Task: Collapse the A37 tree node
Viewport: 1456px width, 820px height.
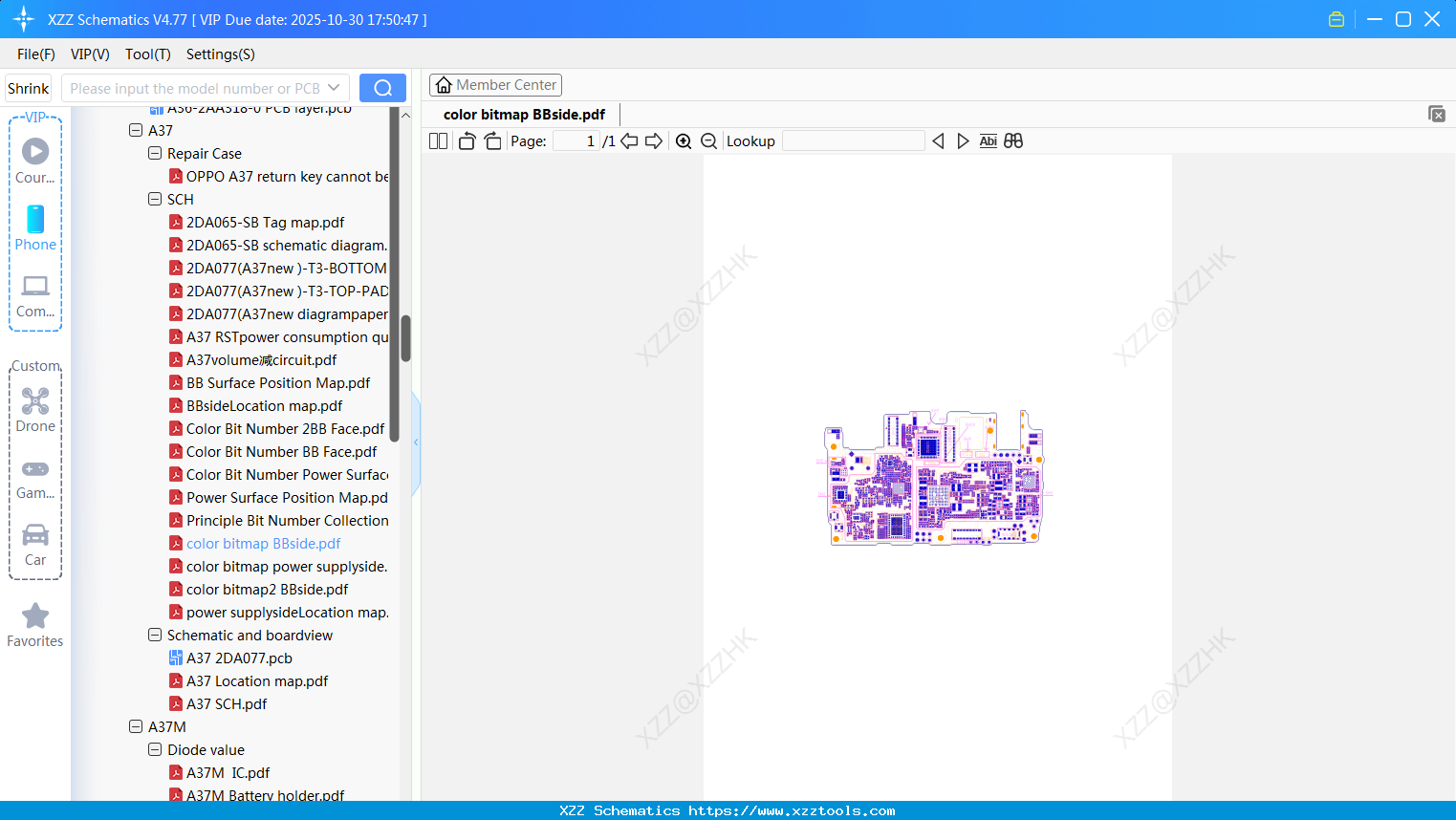Action: point(136,130)
